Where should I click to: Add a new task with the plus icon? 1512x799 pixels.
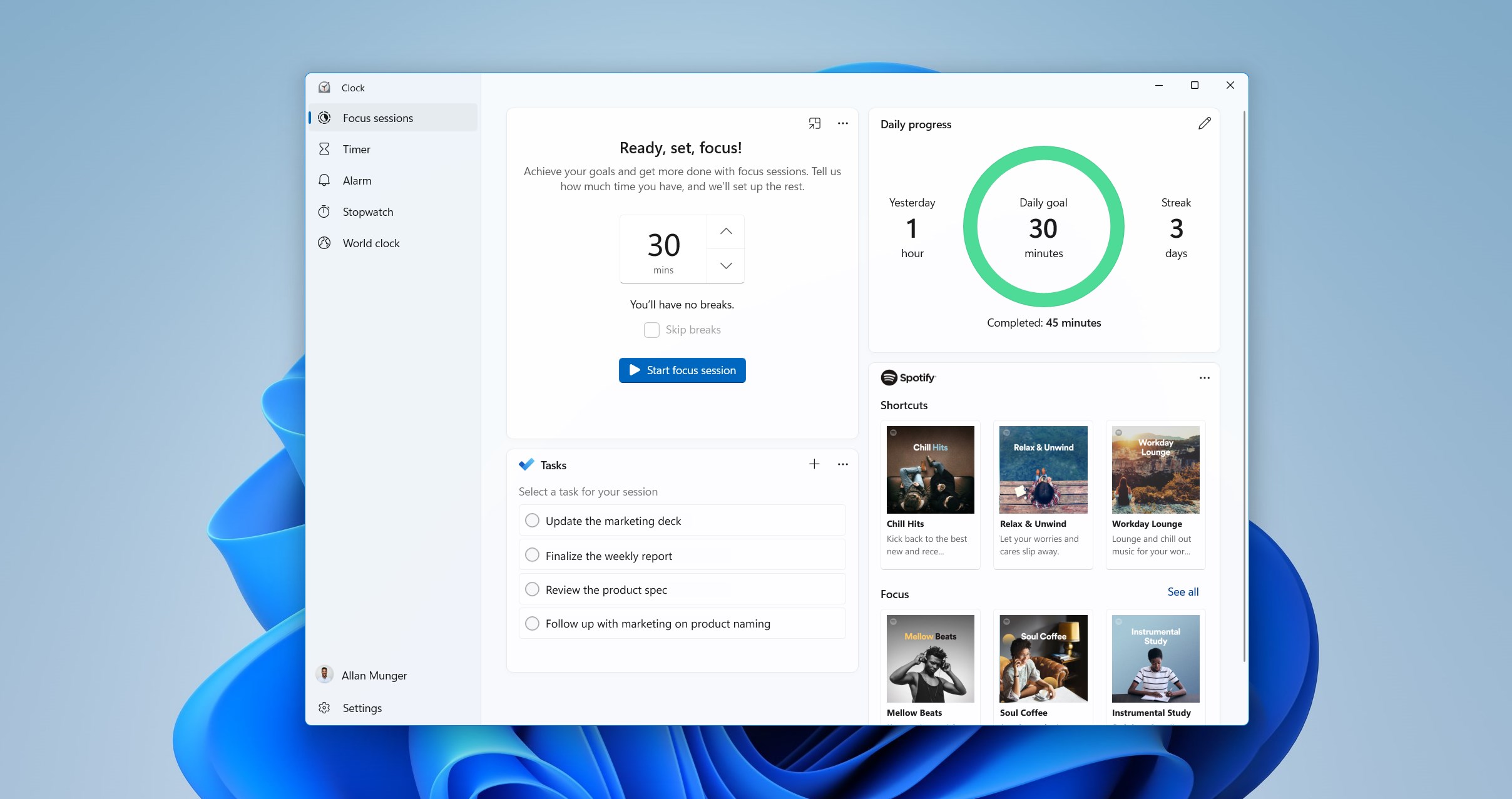814,464
